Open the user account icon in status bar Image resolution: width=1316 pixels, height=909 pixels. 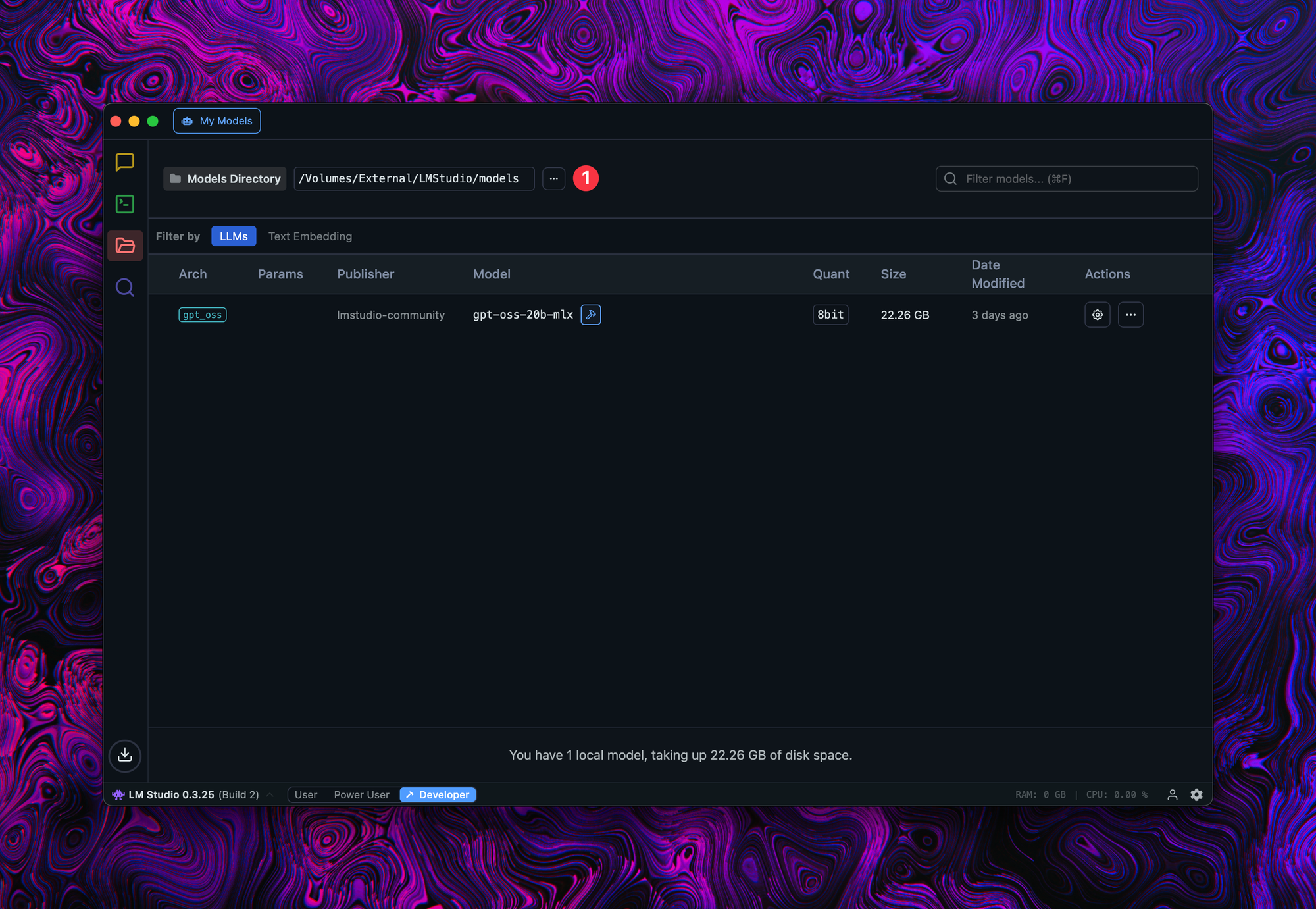point(1172,794)
